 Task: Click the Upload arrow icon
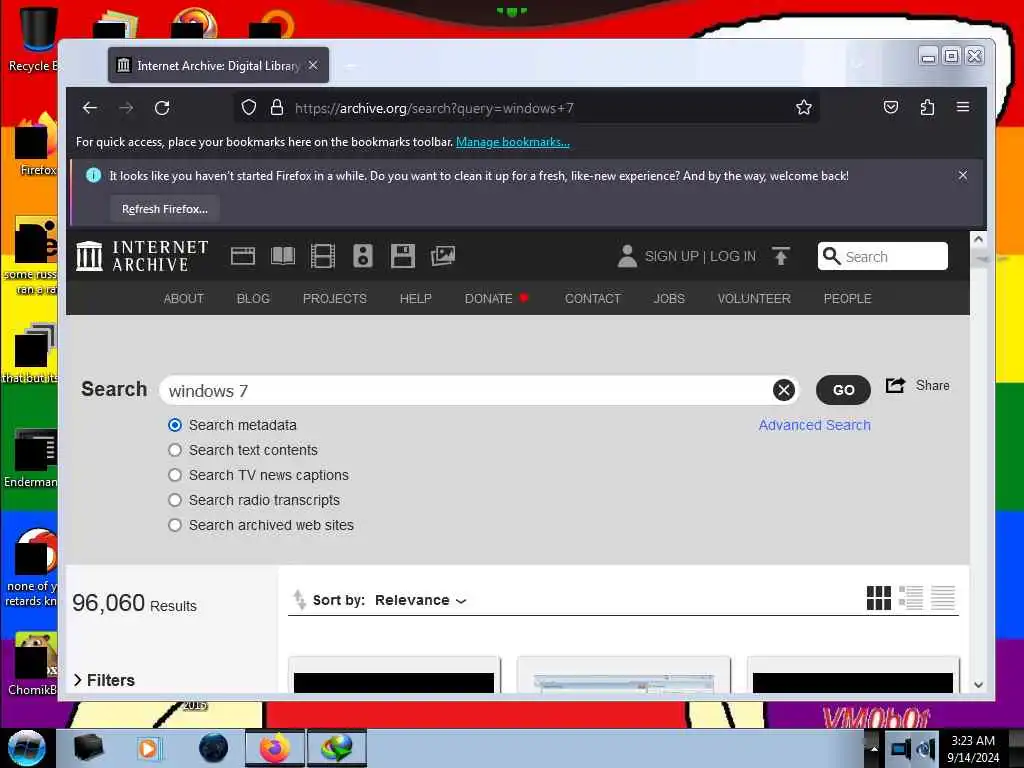(x=780, y=256)
